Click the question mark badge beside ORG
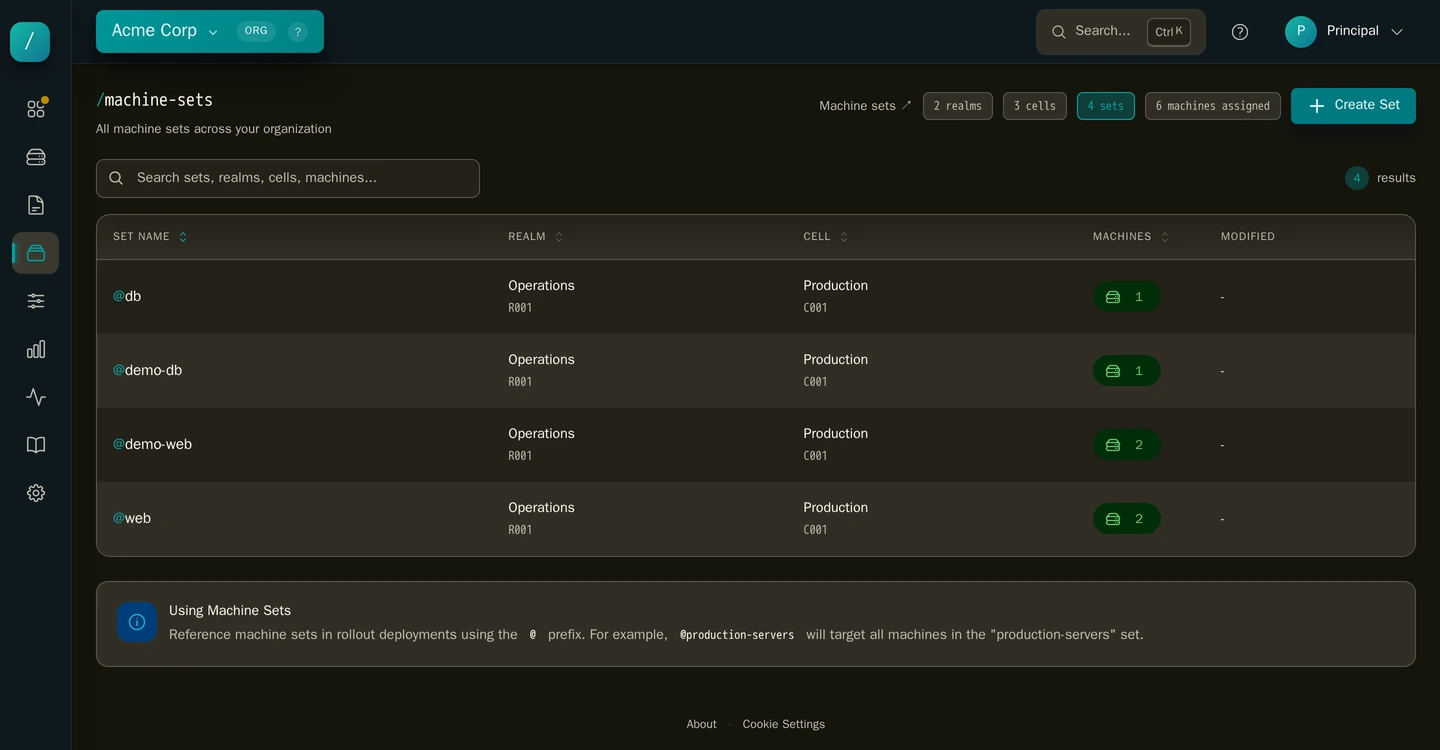This screenshot has width=1440, height=750. 298,32
